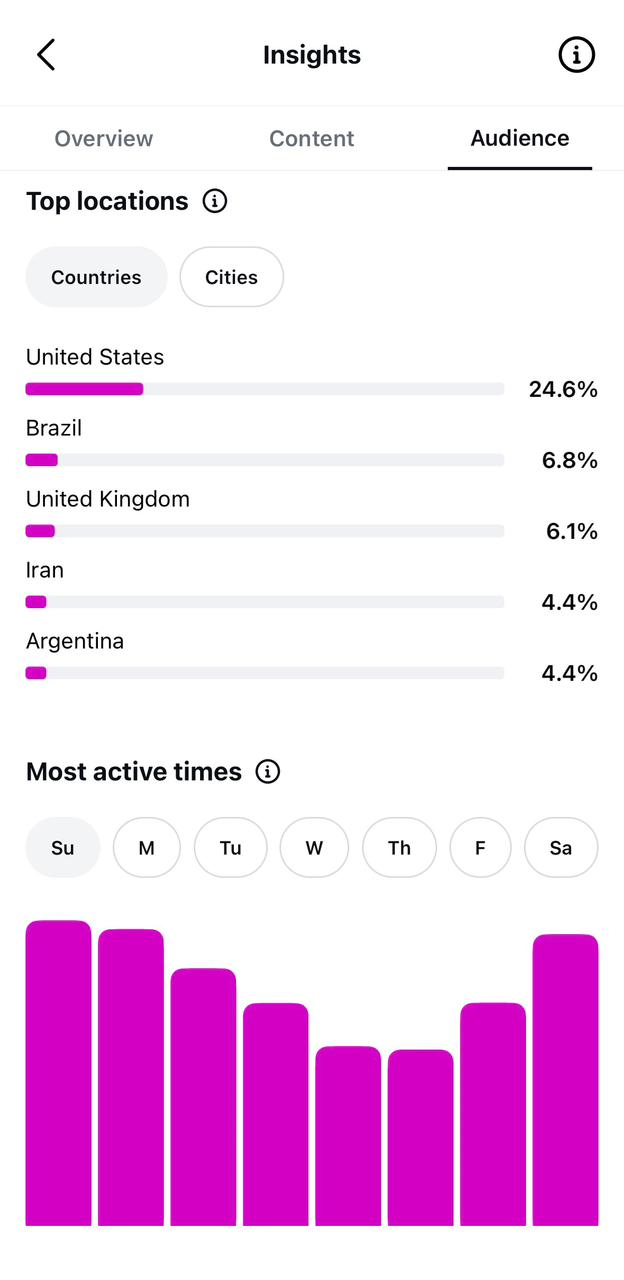
Task: Switch to the Overview tab
Action: coord(104,138)
